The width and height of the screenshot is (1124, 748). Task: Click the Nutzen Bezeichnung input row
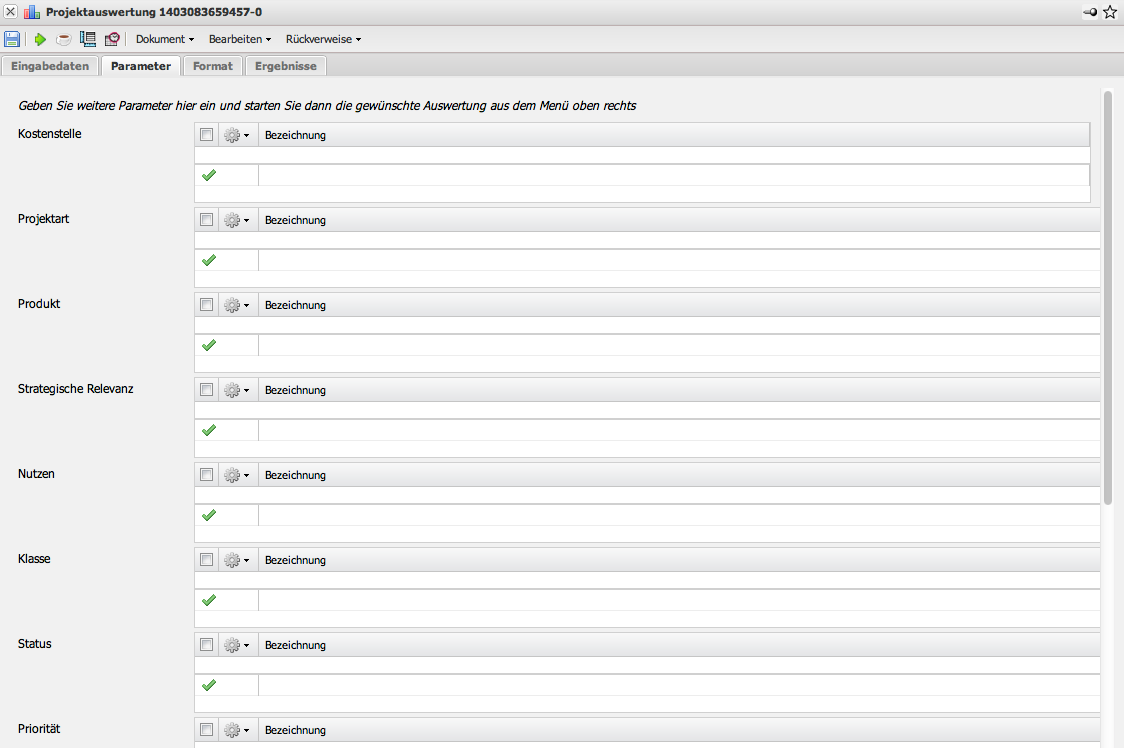(x=678, y=515)
